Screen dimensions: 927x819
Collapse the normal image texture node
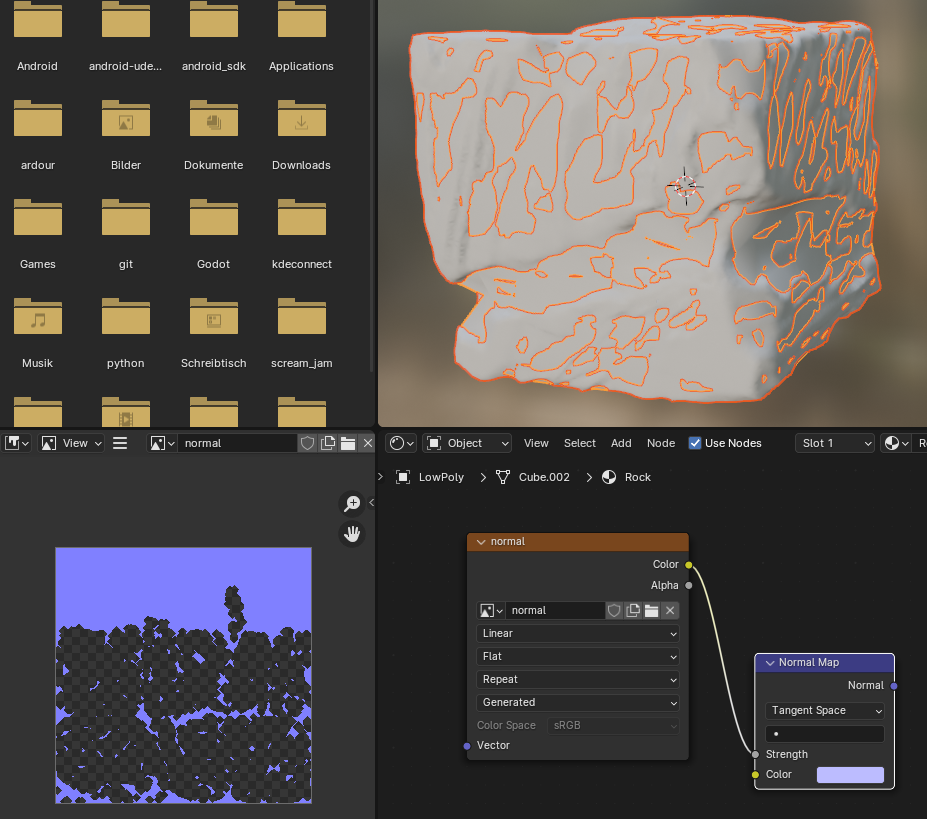tap(481, 542)
